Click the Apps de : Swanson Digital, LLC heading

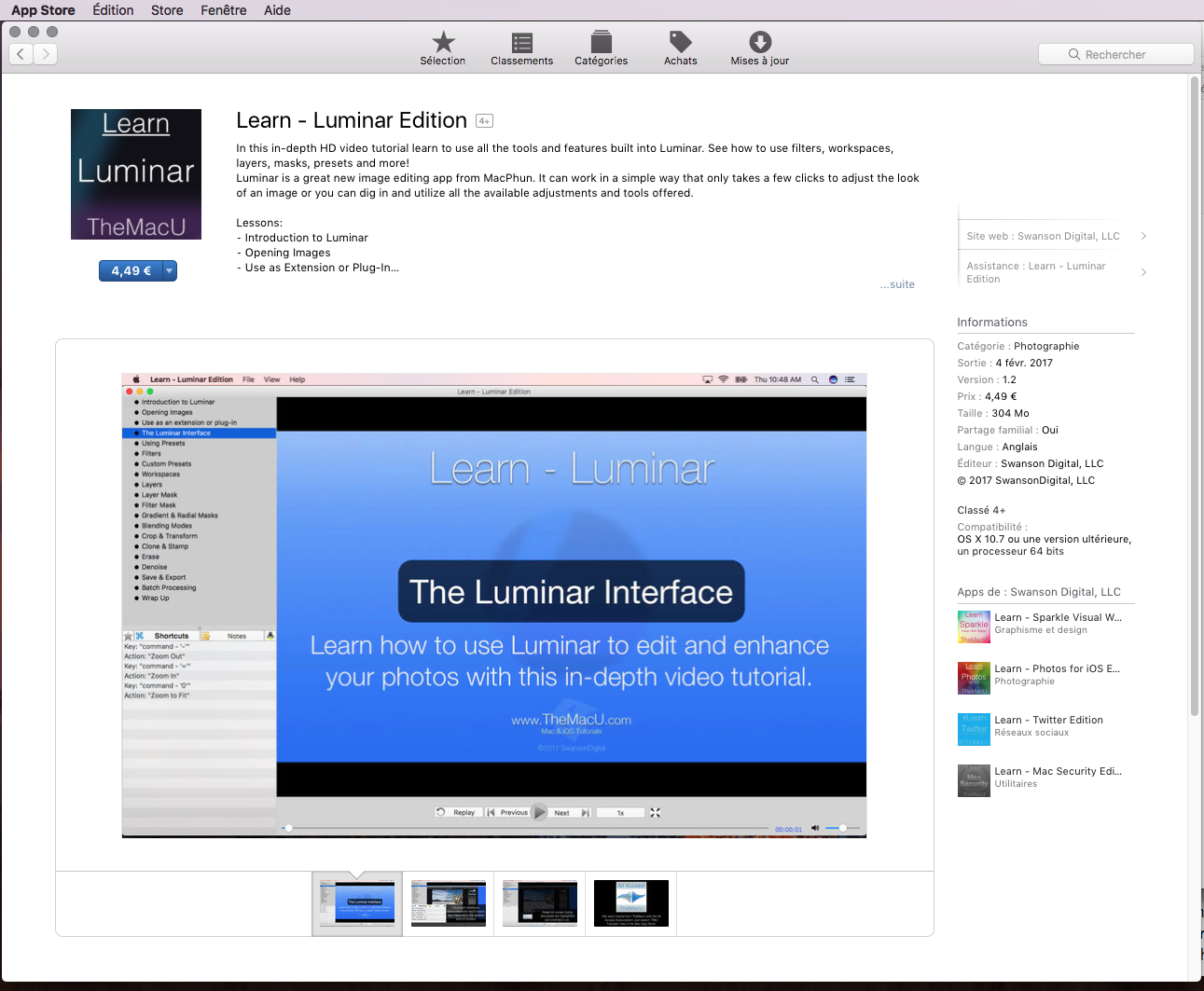point(1039,592)
